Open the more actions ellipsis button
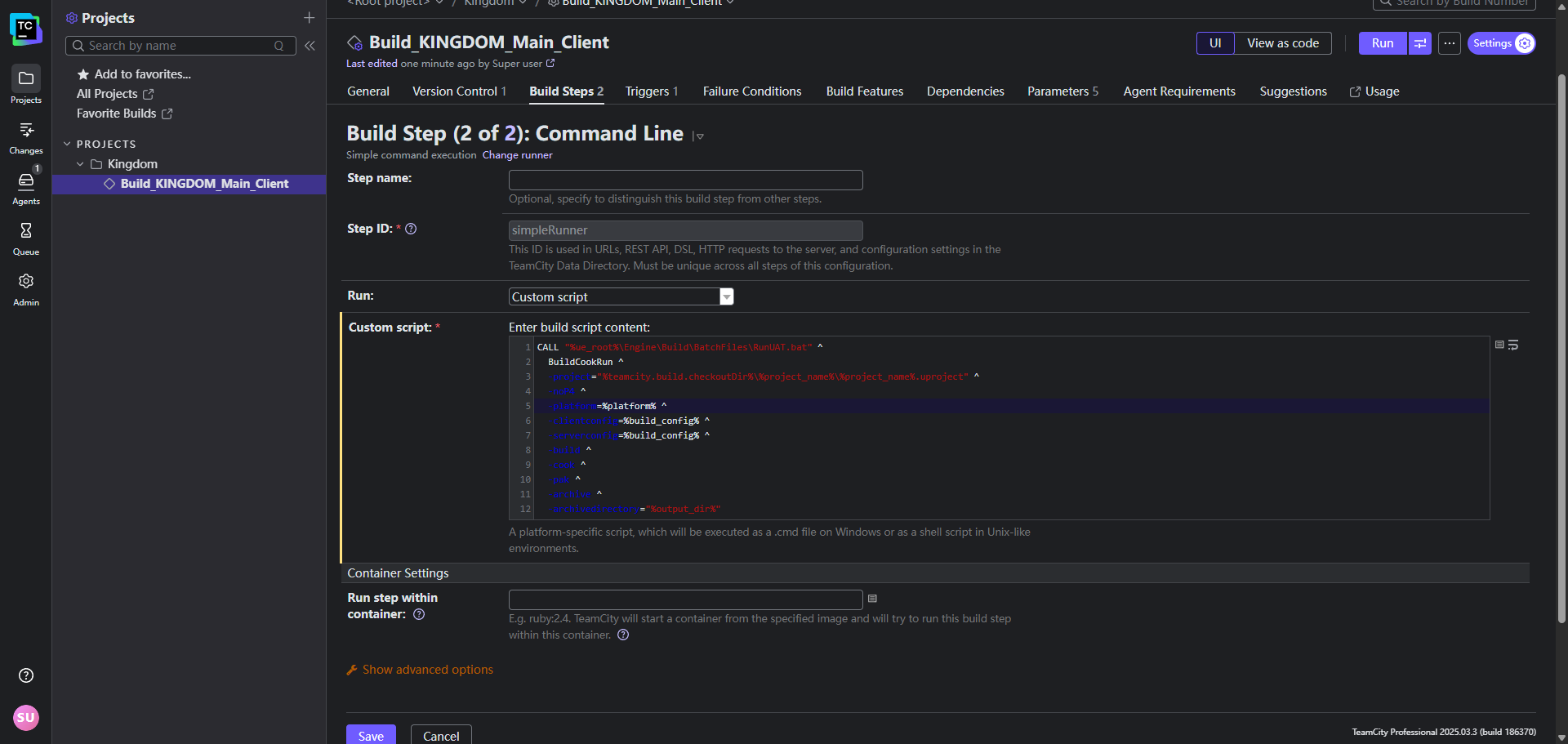 pyautogui.click(x=1450, y=43)
